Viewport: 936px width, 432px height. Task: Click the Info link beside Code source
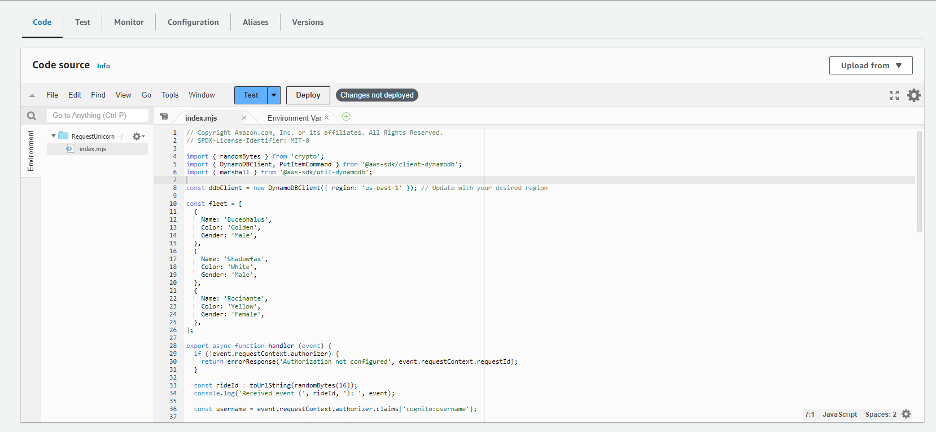pos(103,65)
